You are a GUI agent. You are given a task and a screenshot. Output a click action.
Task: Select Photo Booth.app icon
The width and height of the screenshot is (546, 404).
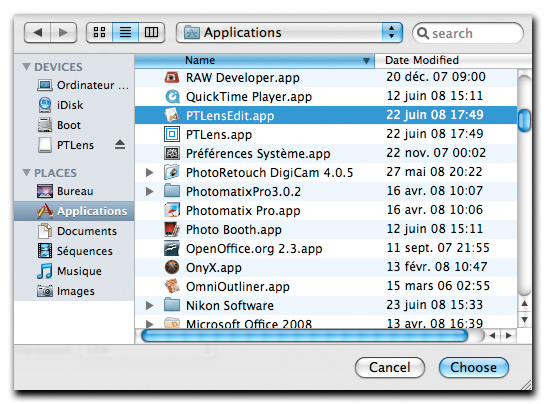172,229
